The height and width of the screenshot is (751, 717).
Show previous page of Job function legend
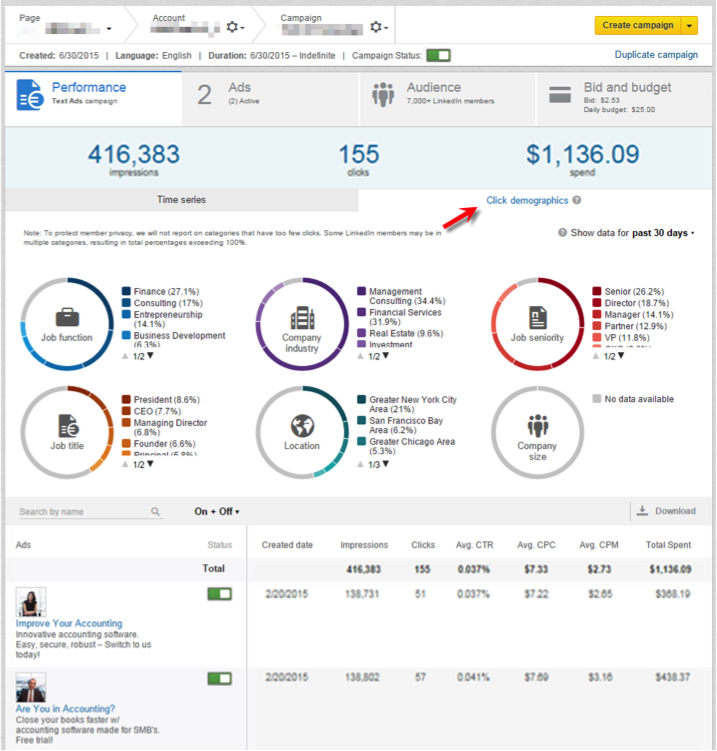125,356
